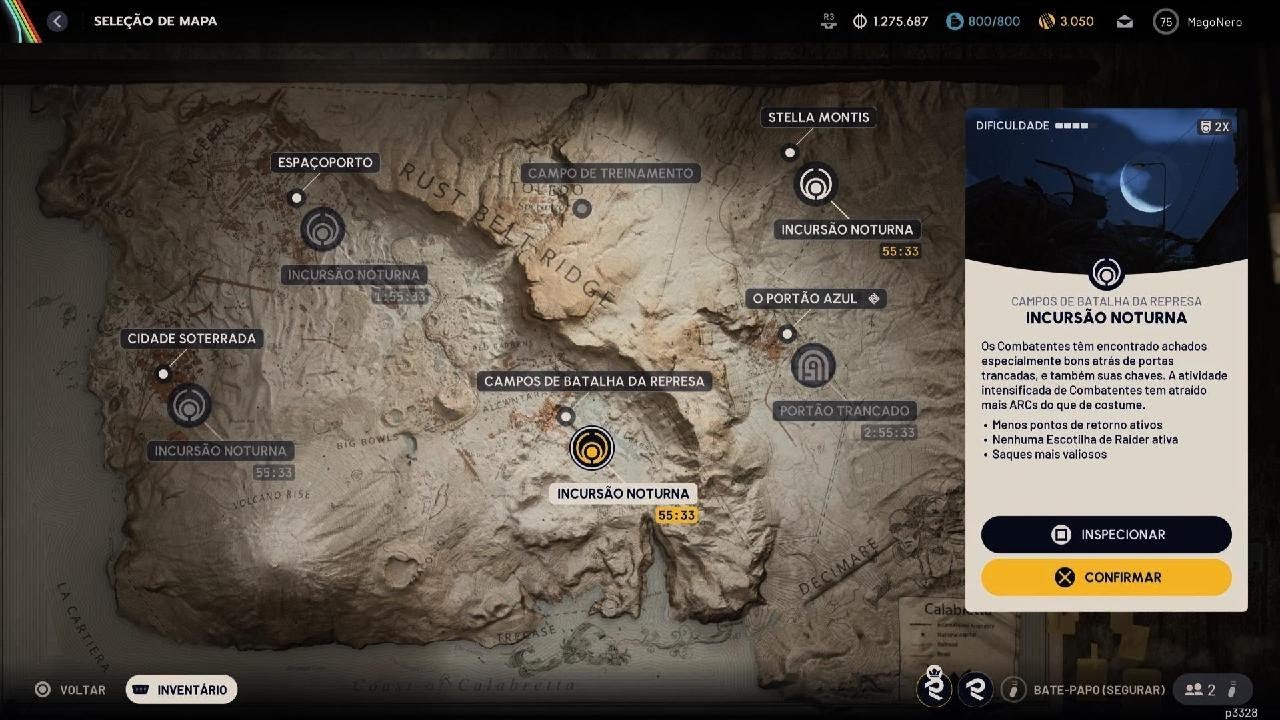Click the 'Saques mais valiosos' bullet
The height and width of the screenshot is (720, 1280).
click(x=1049, y=454)
